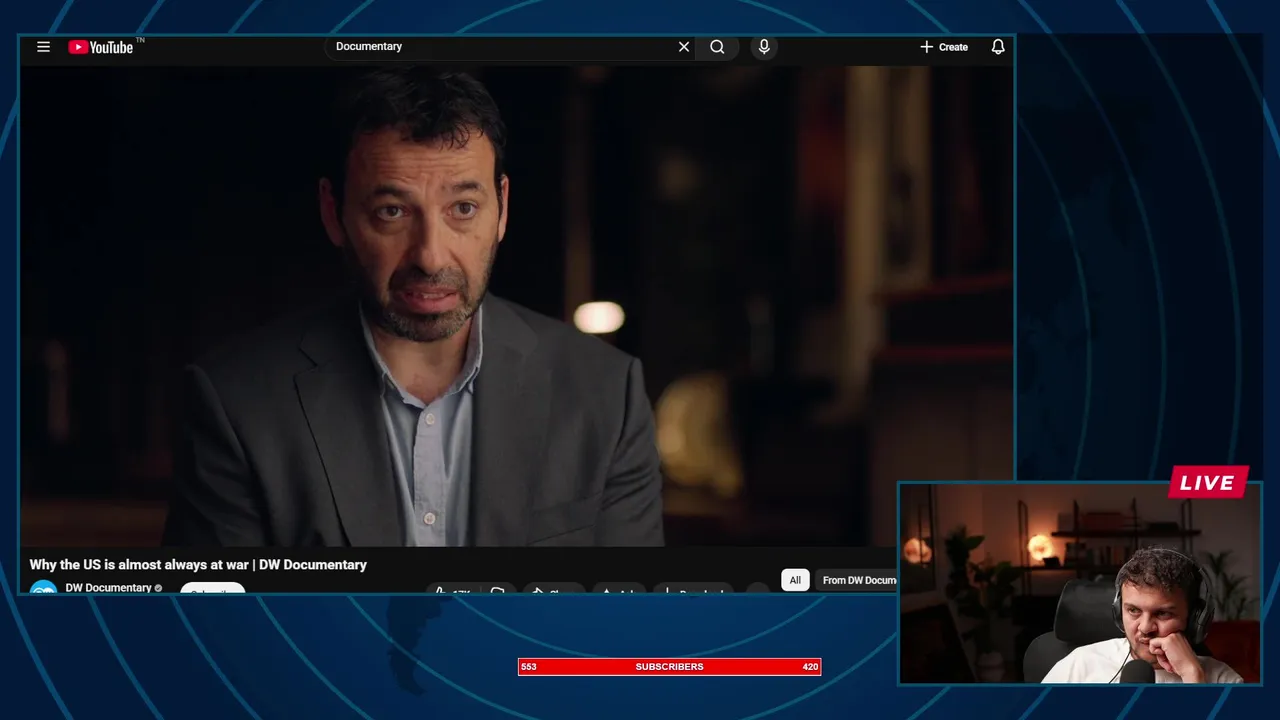
Task: Clear the search box with the X
Action: pyautogui.click(x=684, y=47)
